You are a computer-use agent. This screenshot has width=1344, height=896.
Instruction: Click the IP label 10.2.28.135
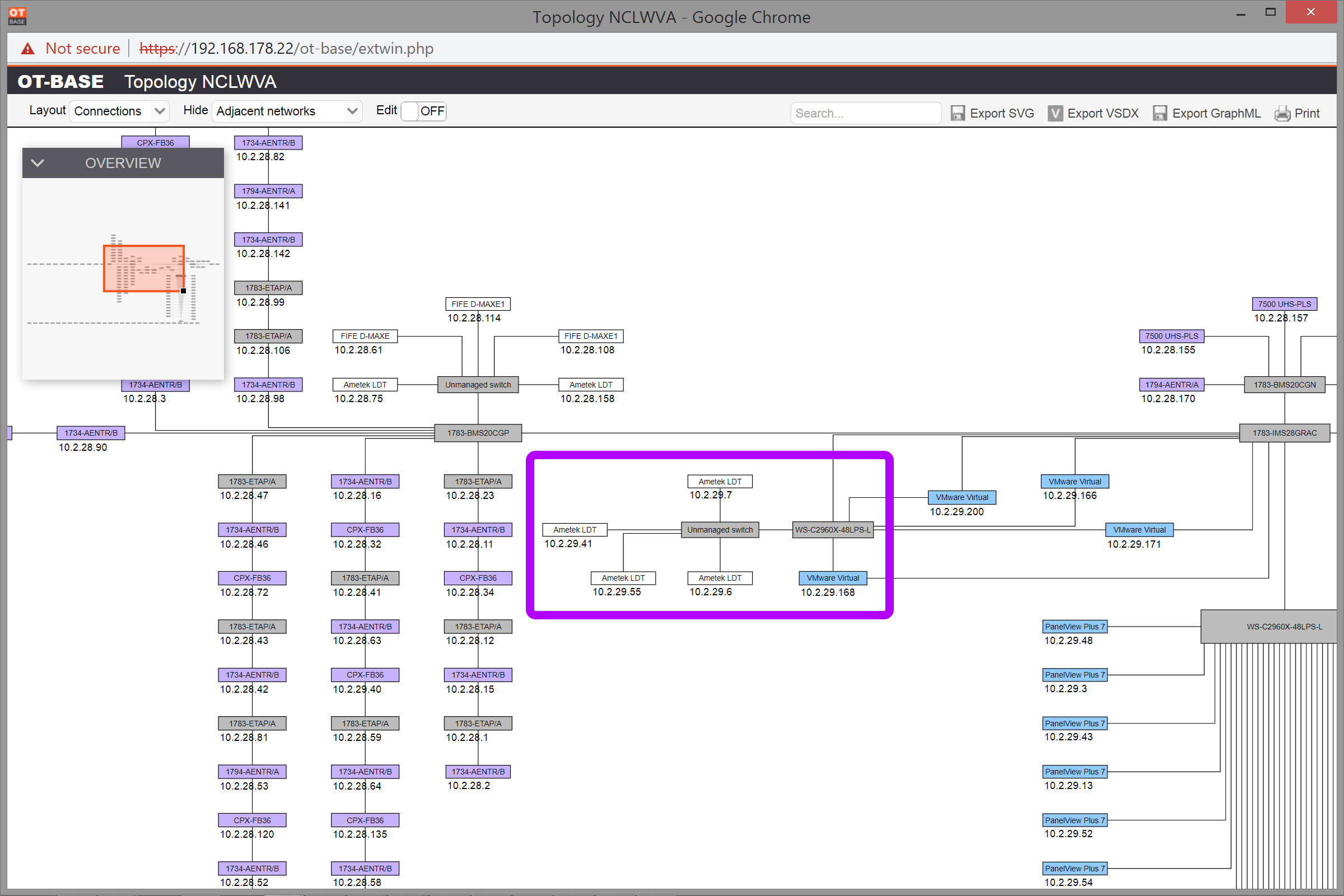tap(360, 834)
